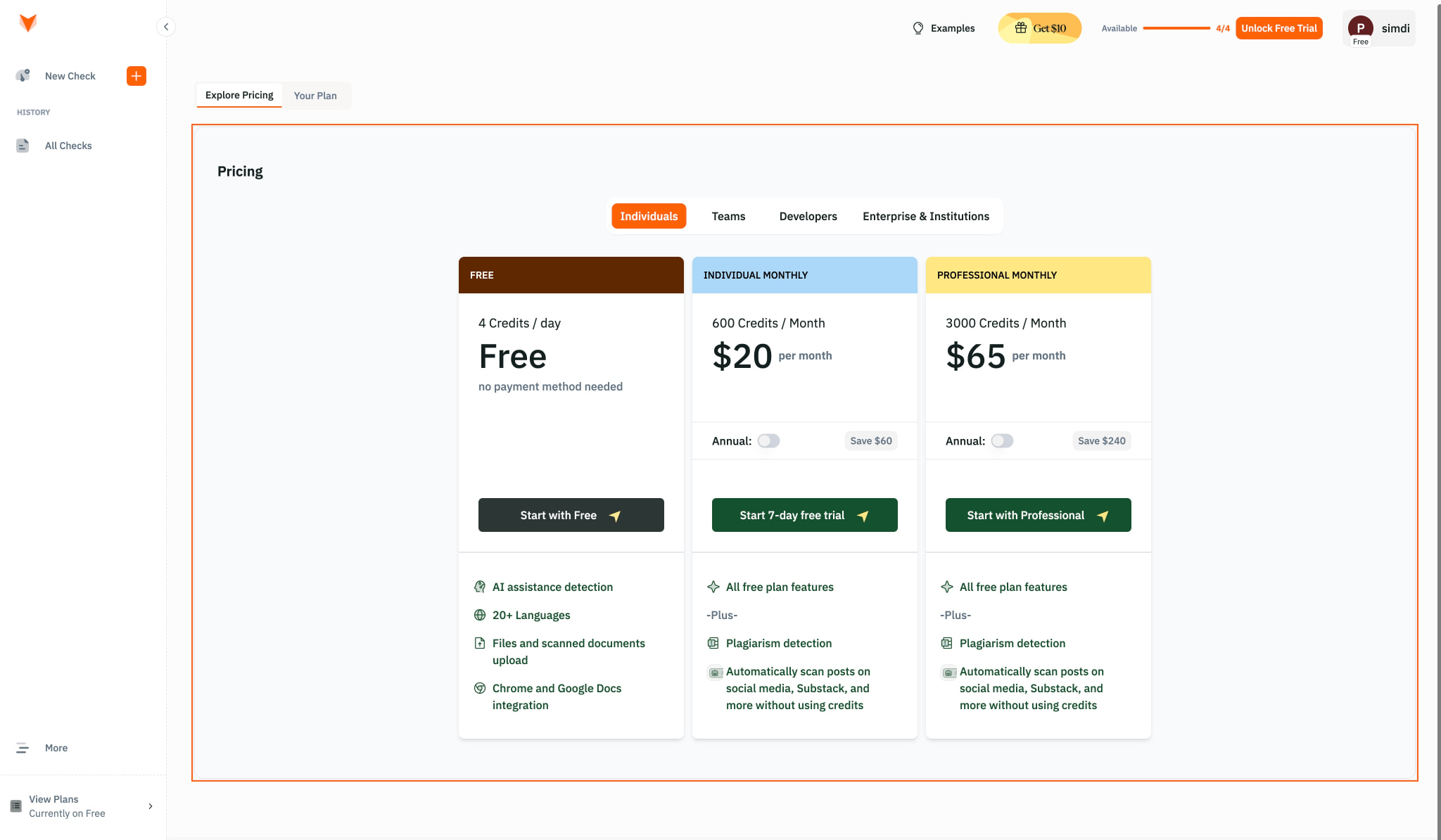
Task: Toggle Annual billing for Individual Monthly plan
Action: tap(768, 441)
